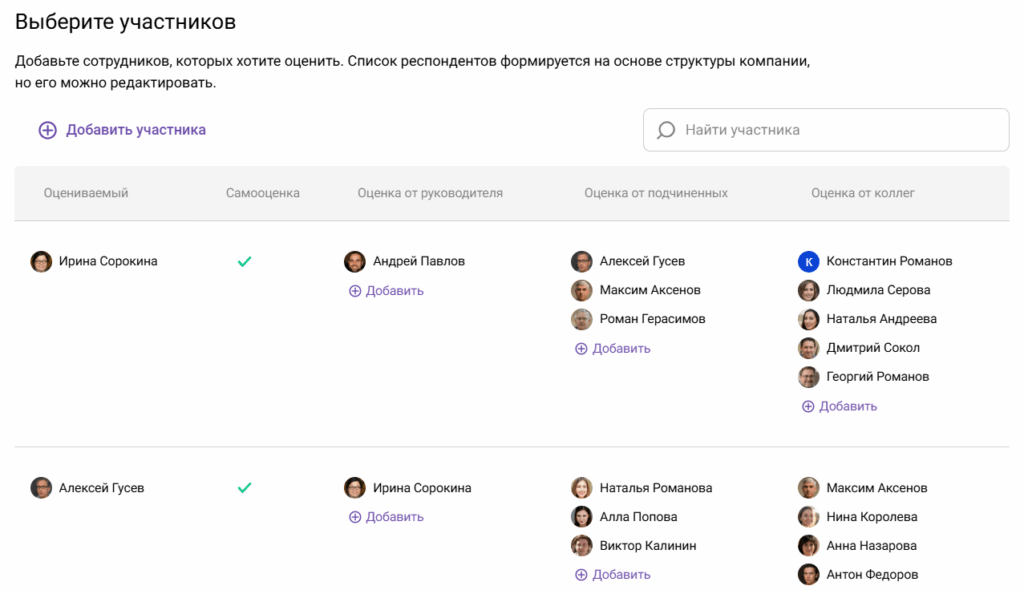
Task: Click the Найти участника search field
Action: 825,130
